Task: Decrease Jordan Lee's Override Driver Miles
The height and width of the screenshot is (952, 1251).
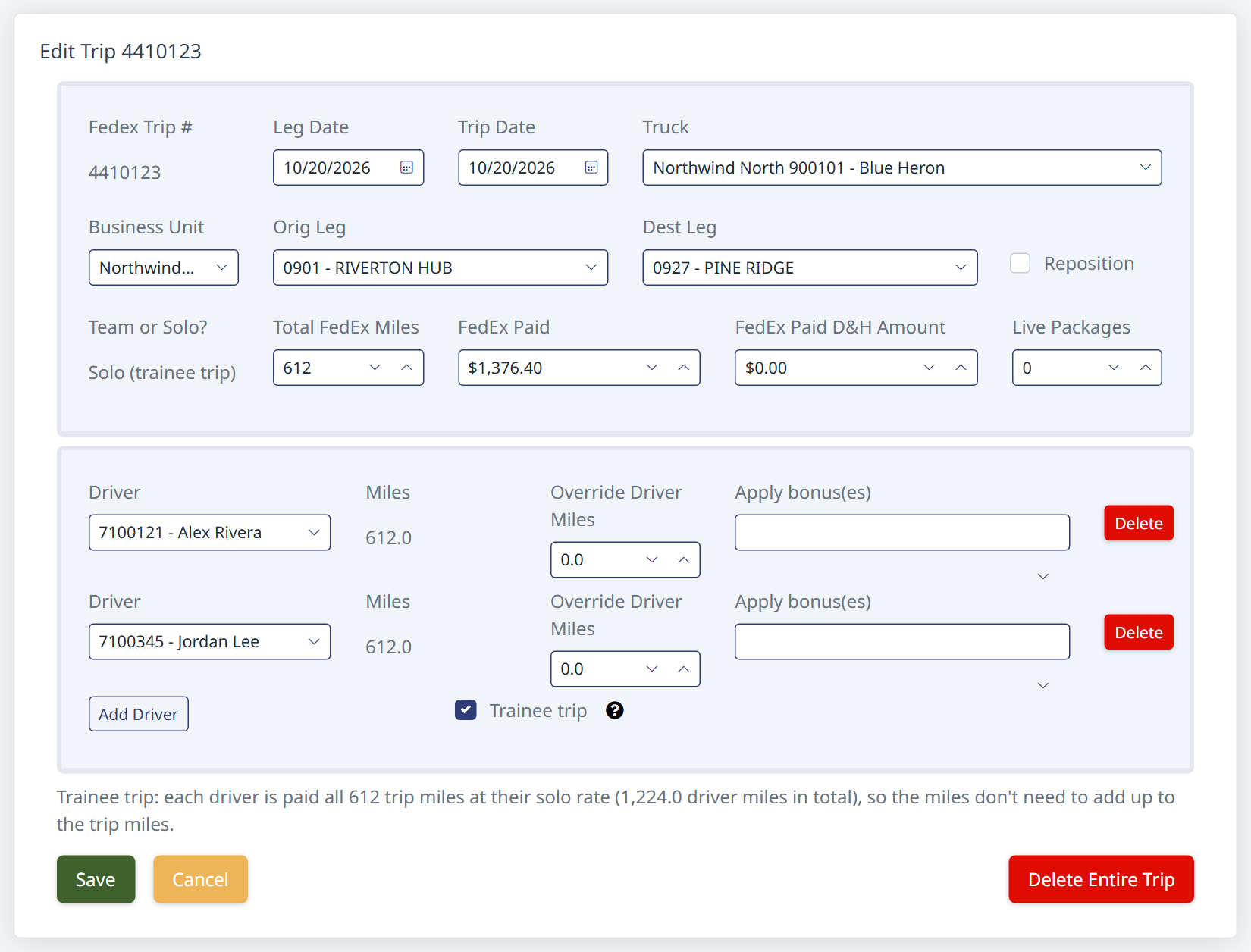Action: pos(651,669)
